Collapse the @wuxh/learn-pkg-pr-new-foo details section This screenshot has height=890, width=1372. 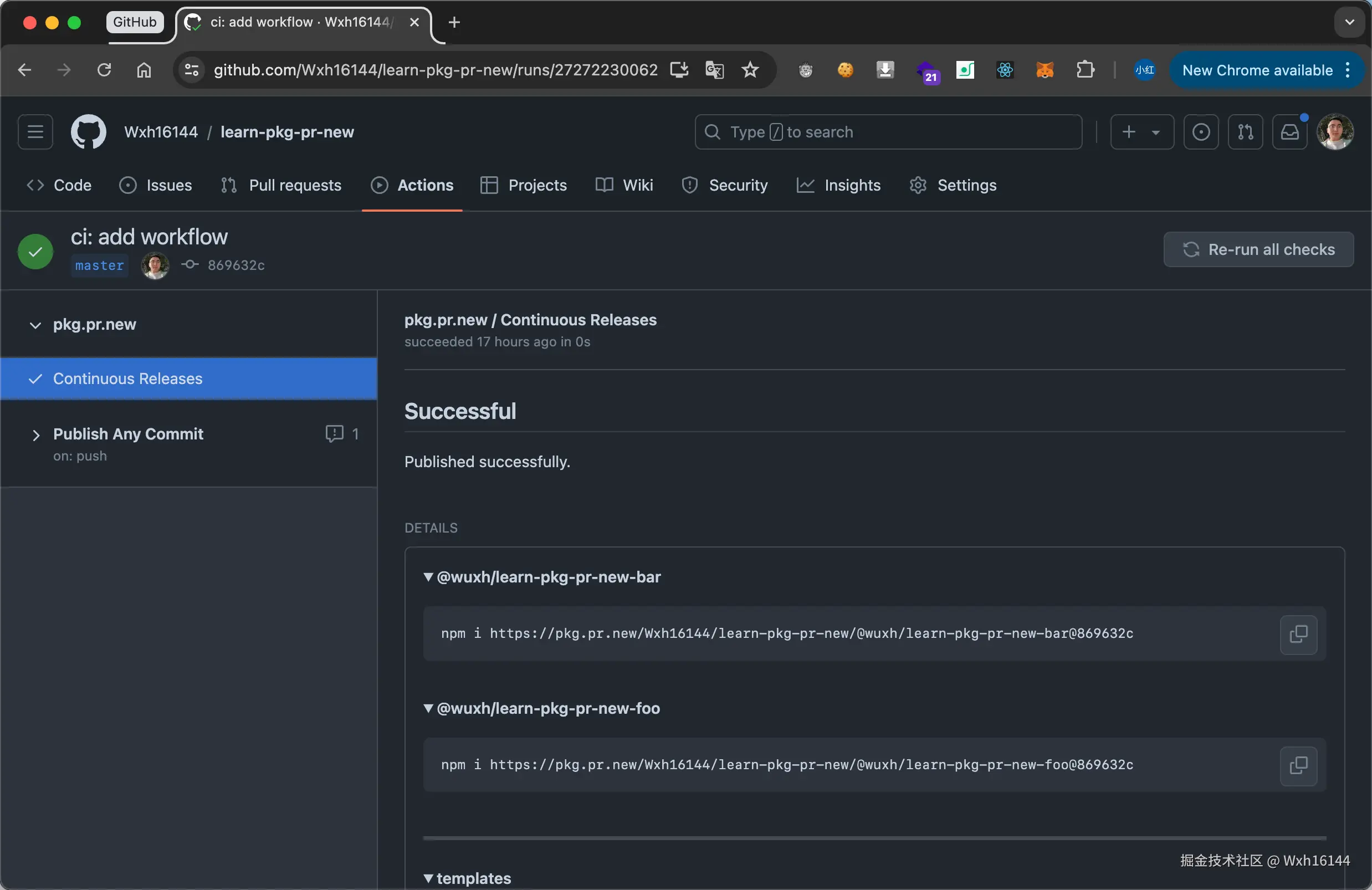428,708
